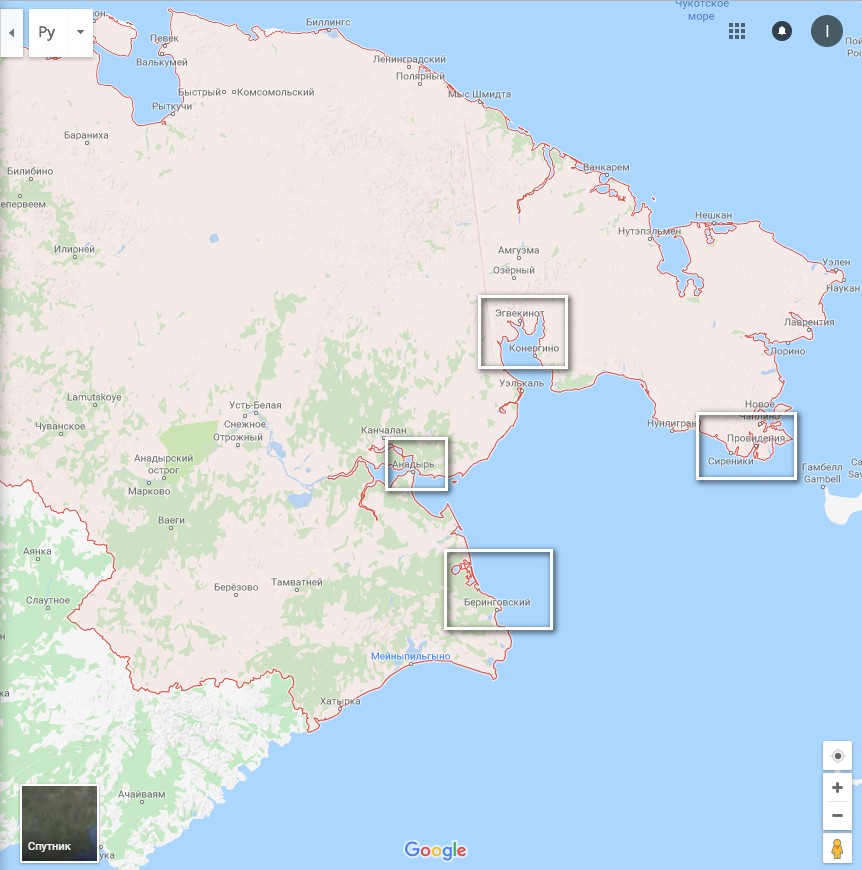This screenshot has width=862, height=870.
Task: Select the Анадырь city label
Action: 414,465
